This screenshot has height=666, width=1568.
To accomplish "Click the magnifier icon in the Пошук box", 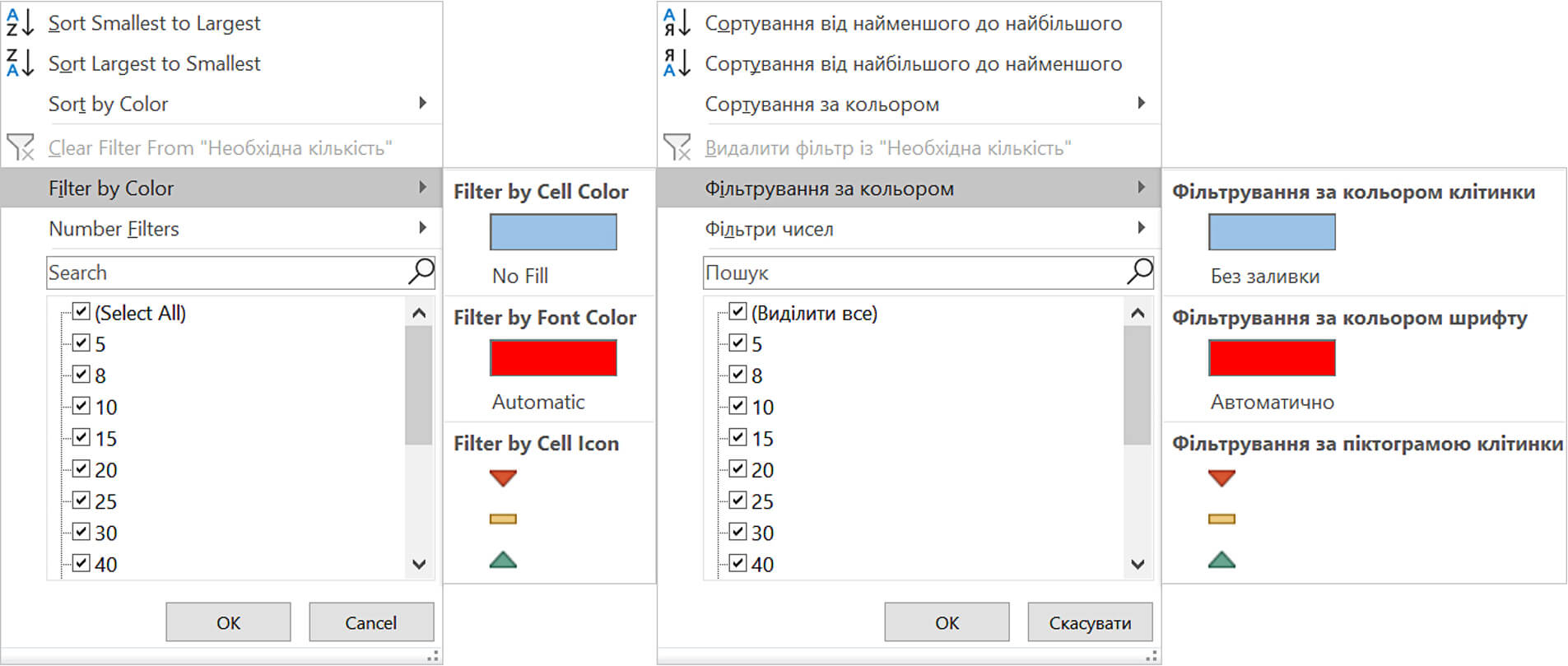I will 1139,271.
